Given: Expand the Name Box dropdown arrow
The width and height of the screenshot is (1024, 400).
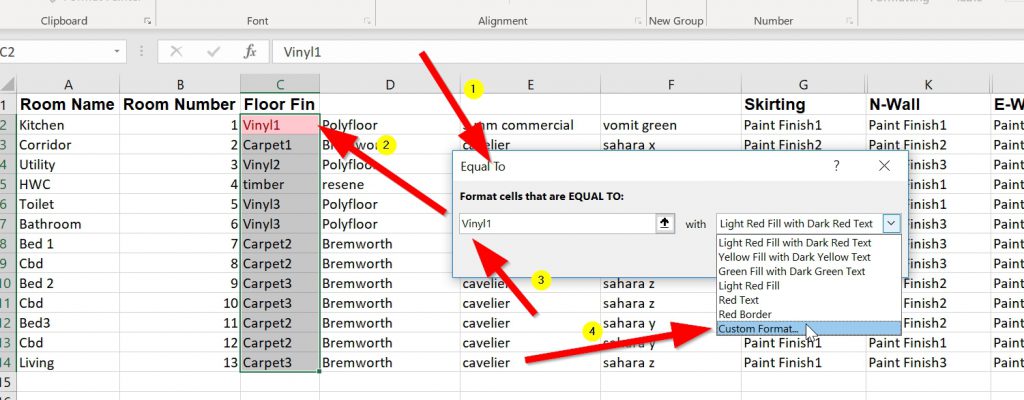Looking at the screenshot, I should coord(118,52).
